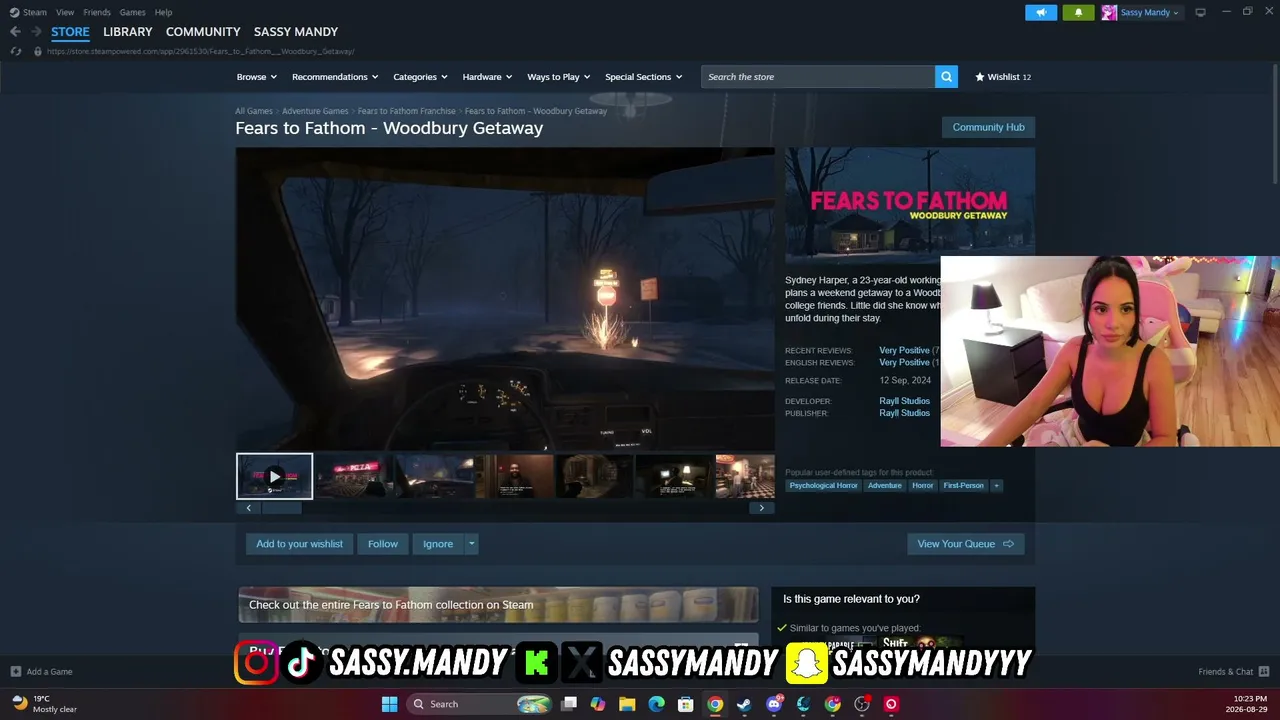
Task: Click the screenshot strip scrollbar handle
Action: 281,508
